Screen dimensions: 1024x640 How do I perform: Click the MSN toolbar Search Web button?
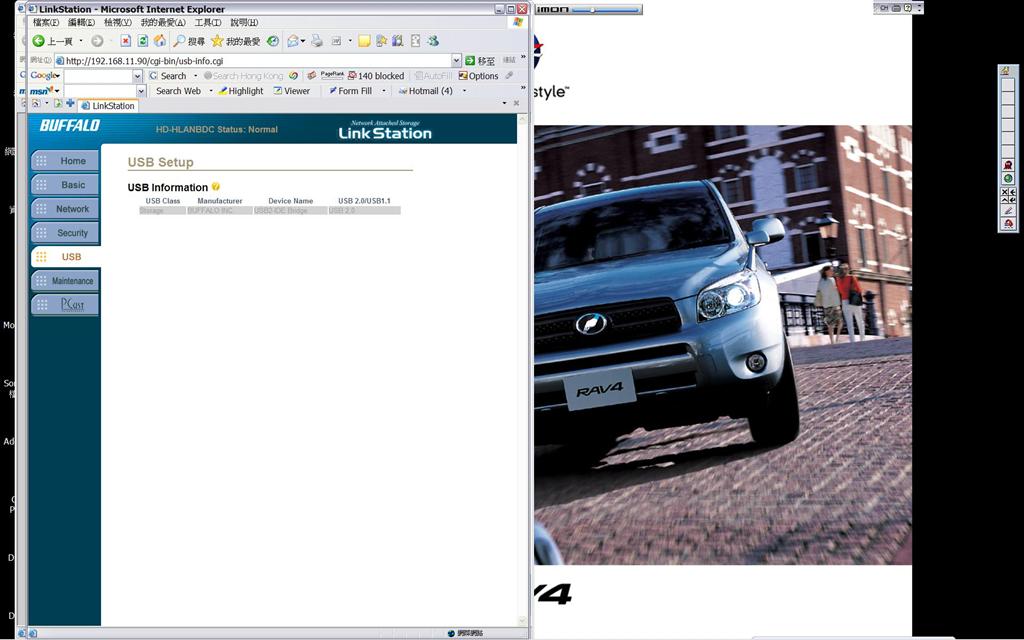point(178,91)
